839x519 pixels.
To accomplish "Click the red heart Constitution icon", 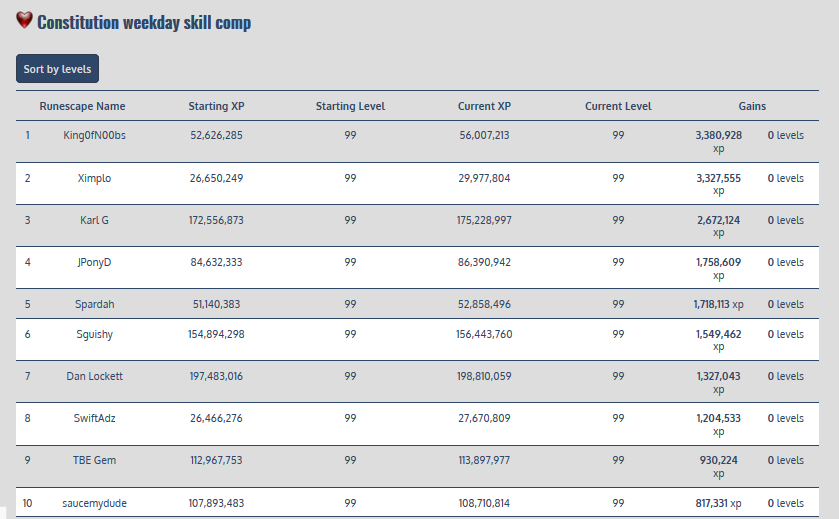I will [x=25, y=21].
